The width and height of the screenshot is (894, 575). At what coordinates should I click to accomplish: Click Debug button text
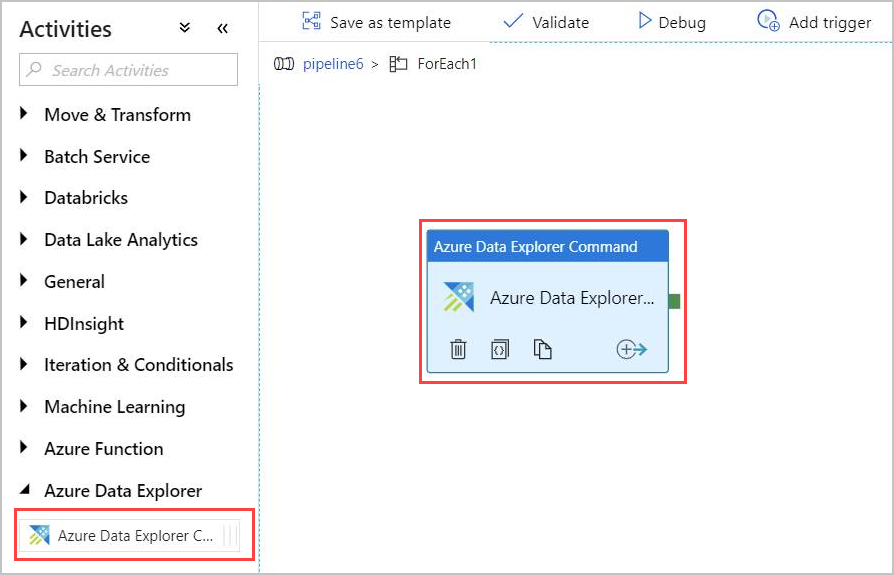click(x=682, y=23)
